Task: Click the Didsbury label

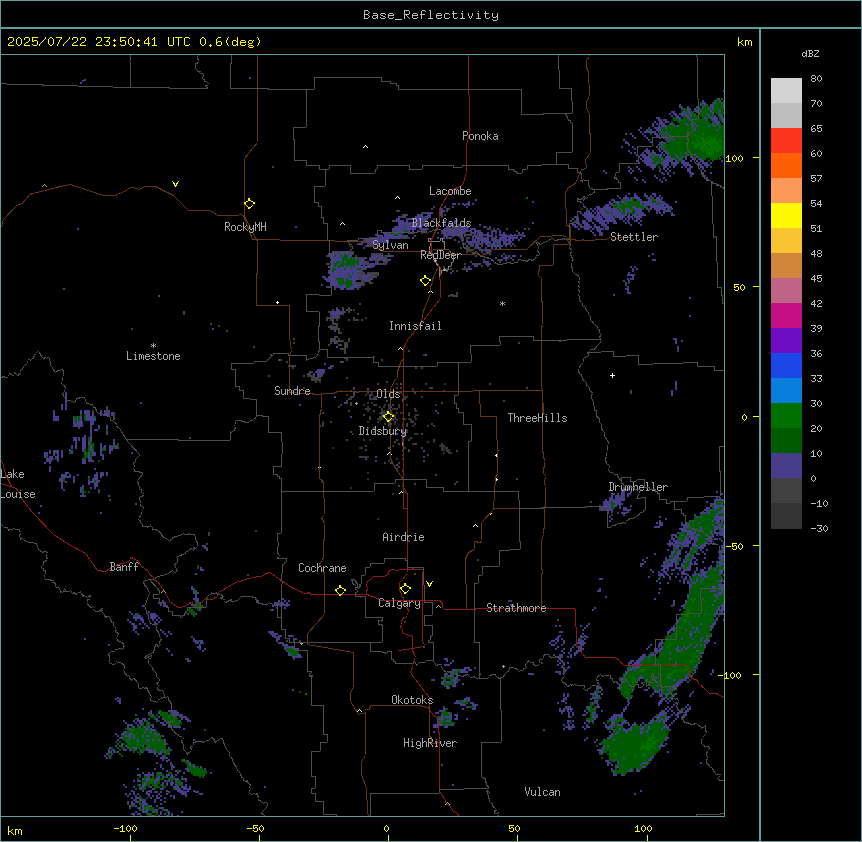Action: tap(383, 431)
